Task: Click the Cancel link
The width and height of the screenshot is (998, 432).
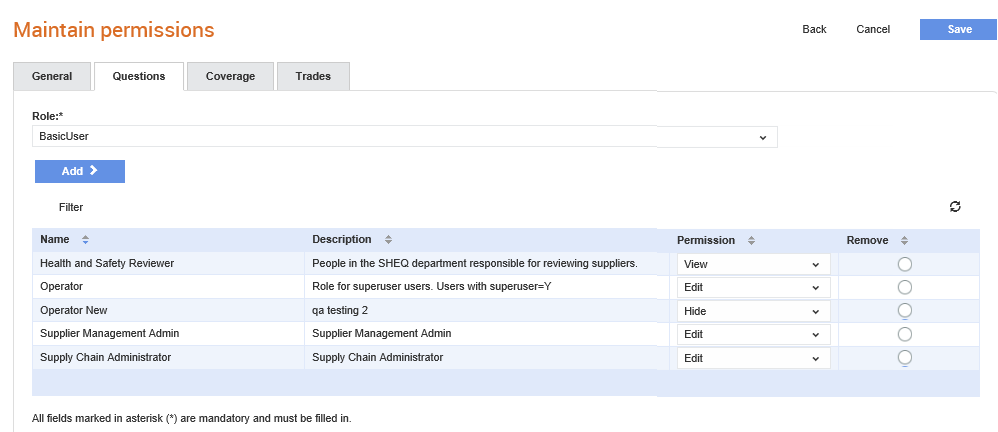Action: pyautogui.click(x=873, y=29)
